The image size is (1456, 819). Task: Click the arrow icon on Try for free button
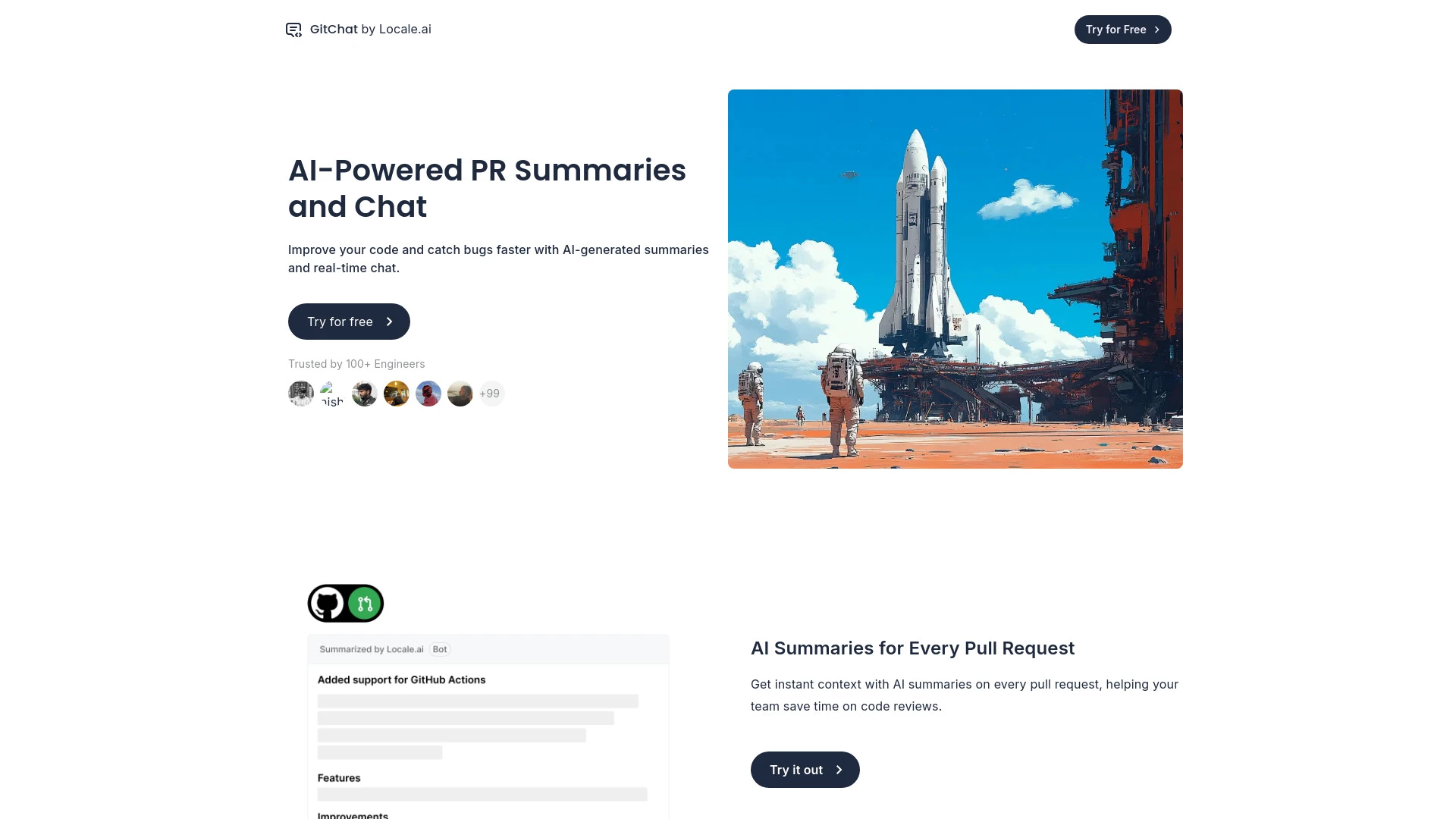coord(390,321)
